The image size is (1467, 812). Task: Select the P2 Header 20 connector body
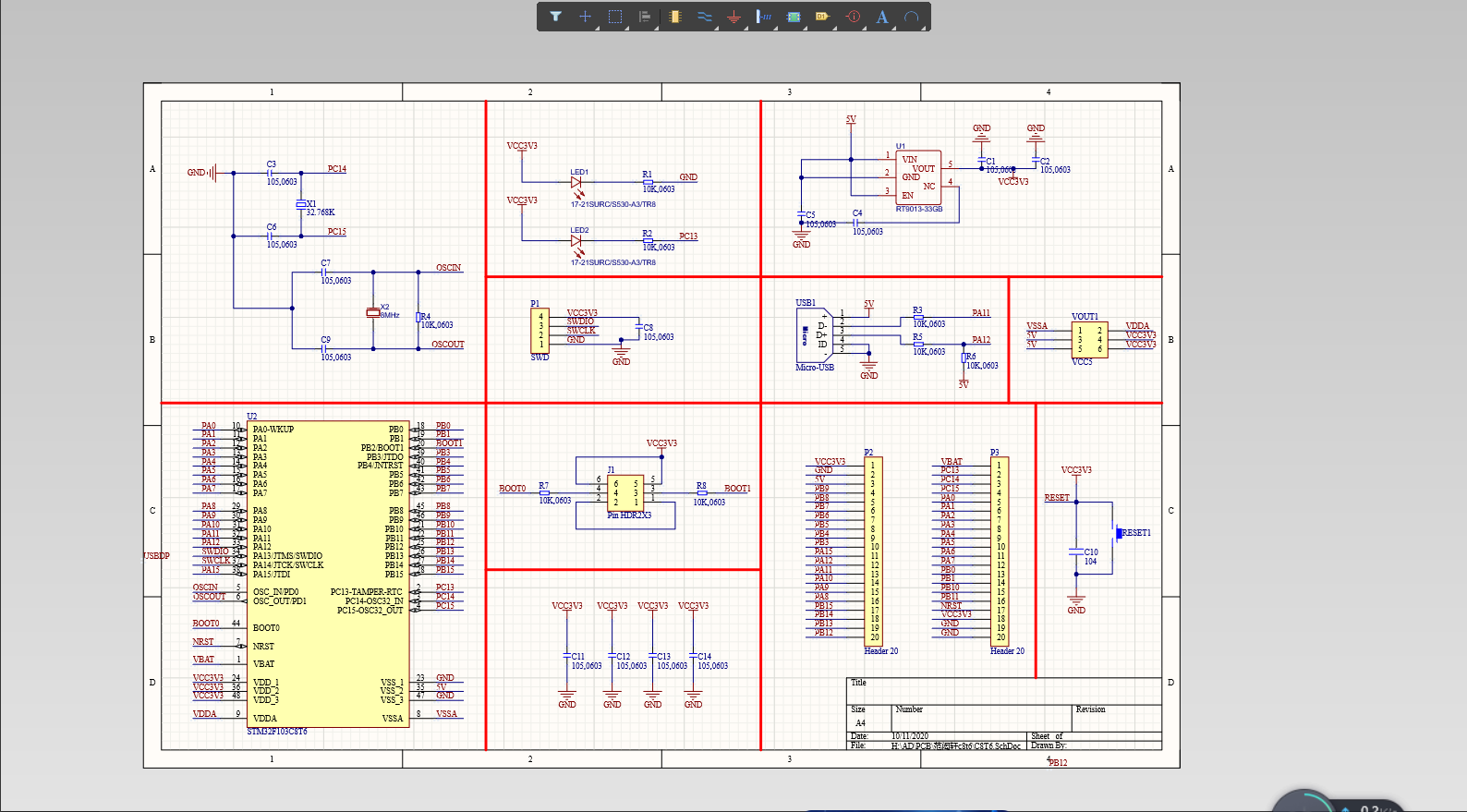click(x=873, y=551)
